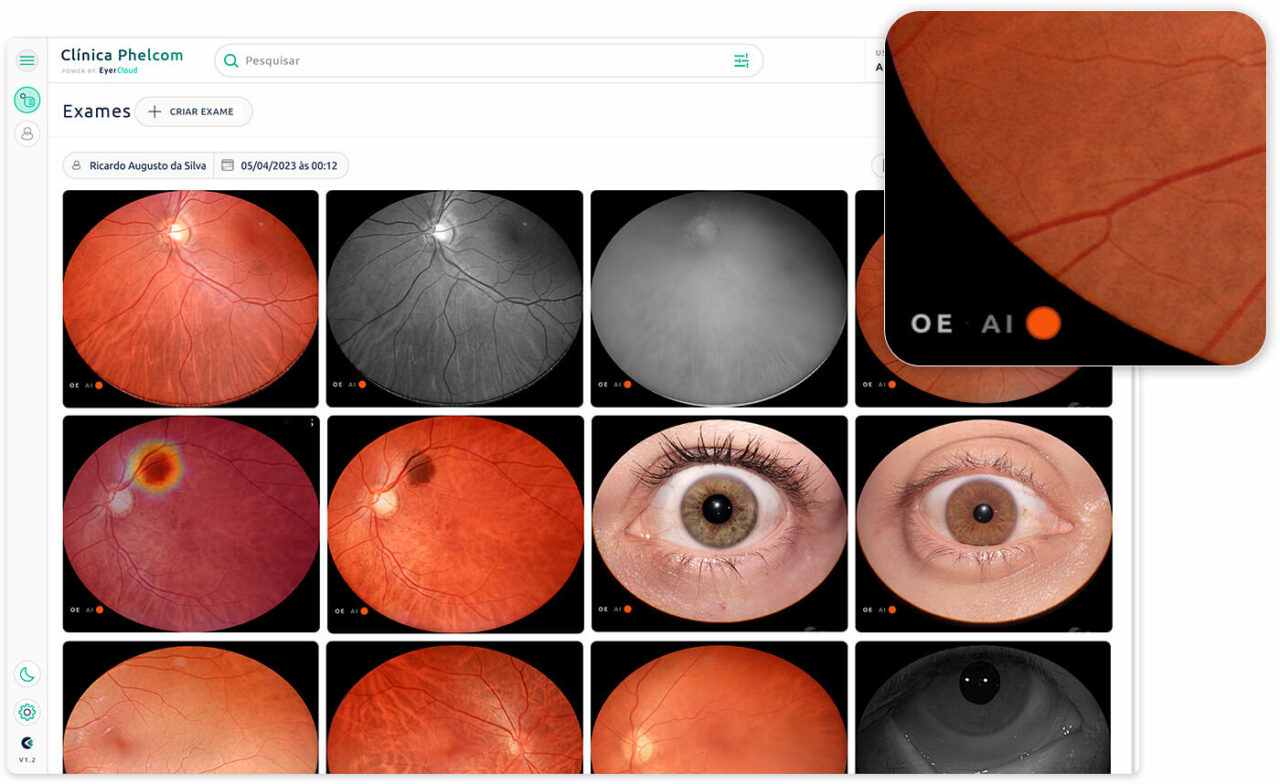Click the calendar icon in the date chip
Screen dimensions: 1280x784
tap(227, 166)
